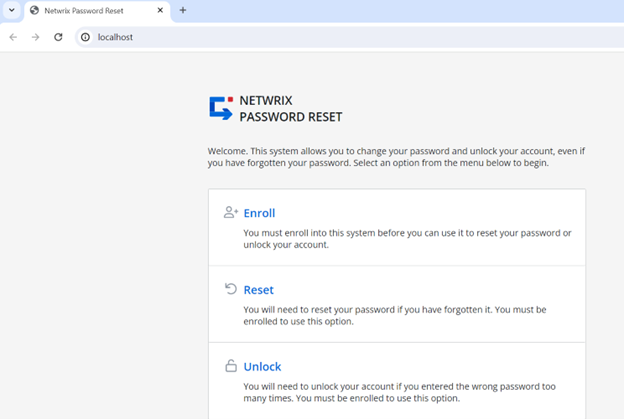Focus the address bar showing localhost
The height and width of the screenshot is (419, 624).
click(300, 37)
